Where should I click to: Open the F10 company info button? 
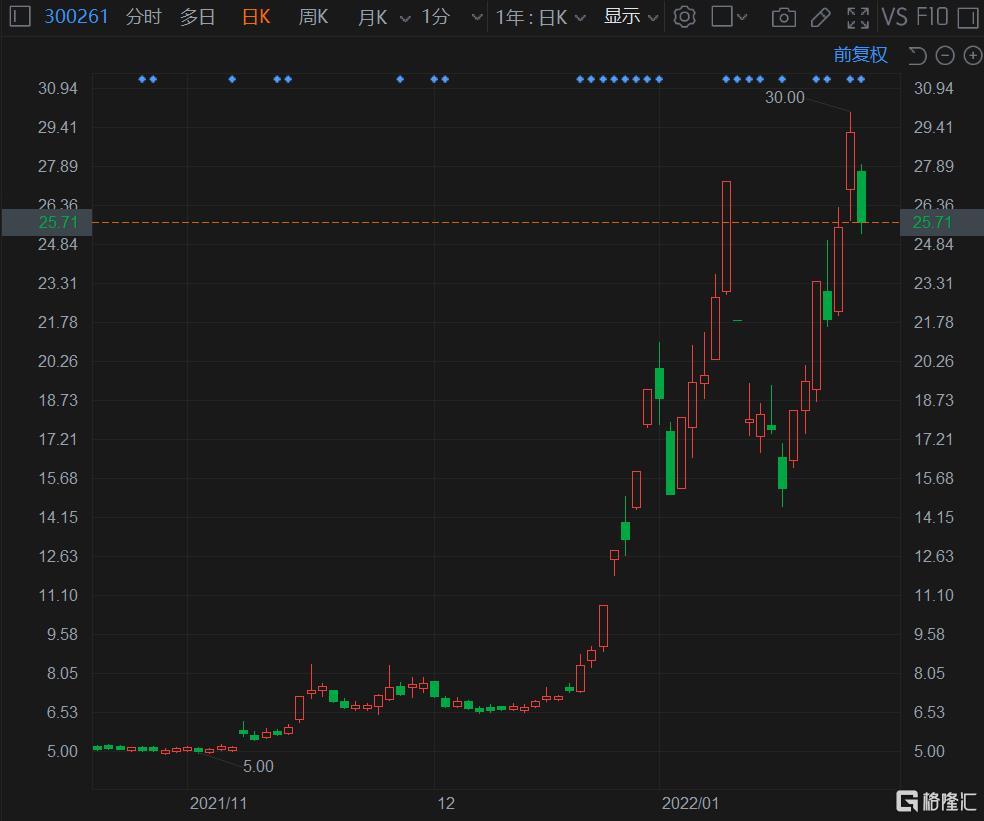931,16
